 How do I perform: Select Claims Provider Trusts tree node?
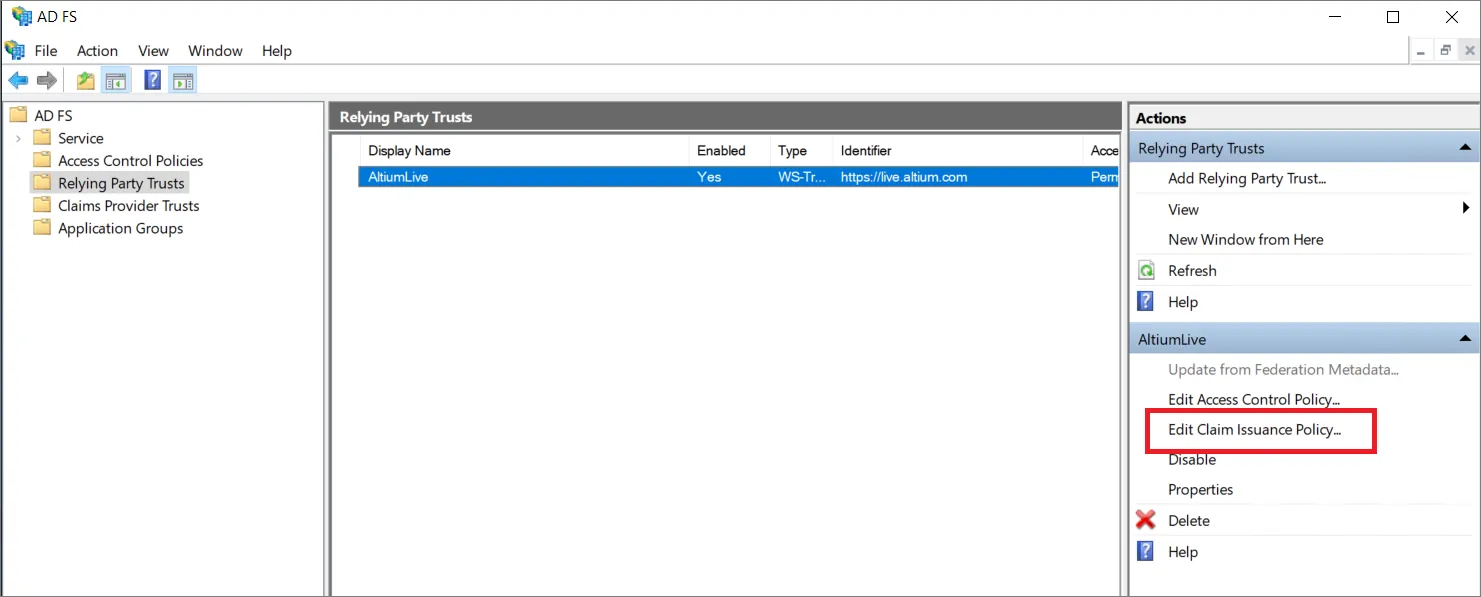pyautogui.click(x=128, y=205)
